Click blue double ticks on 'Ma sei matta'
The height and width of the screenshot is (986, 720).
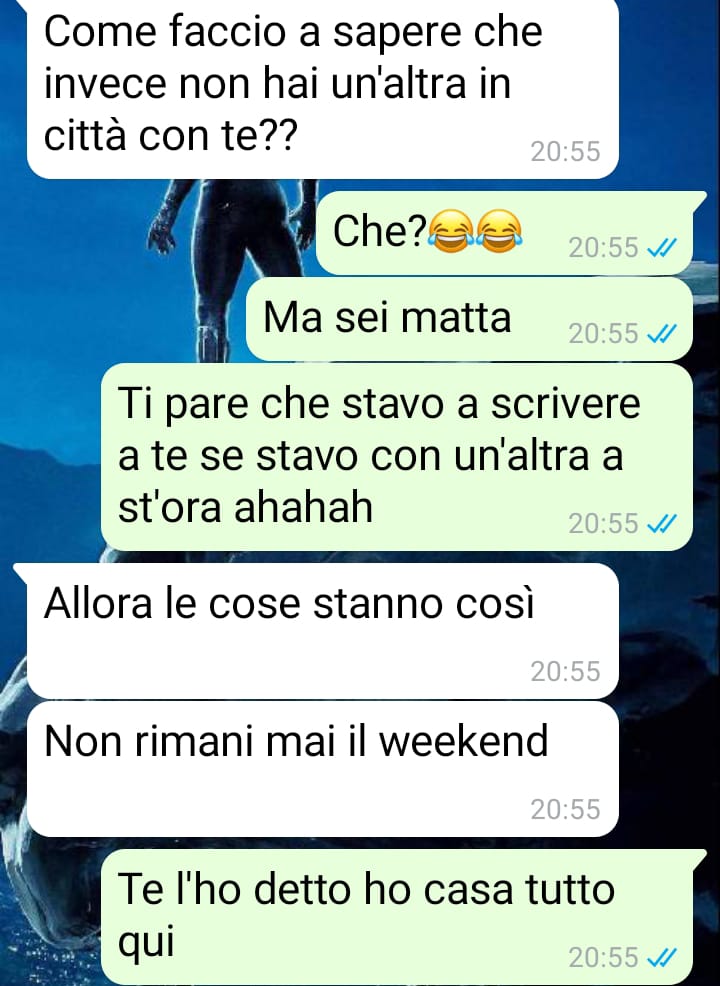(x=662, y=334)
